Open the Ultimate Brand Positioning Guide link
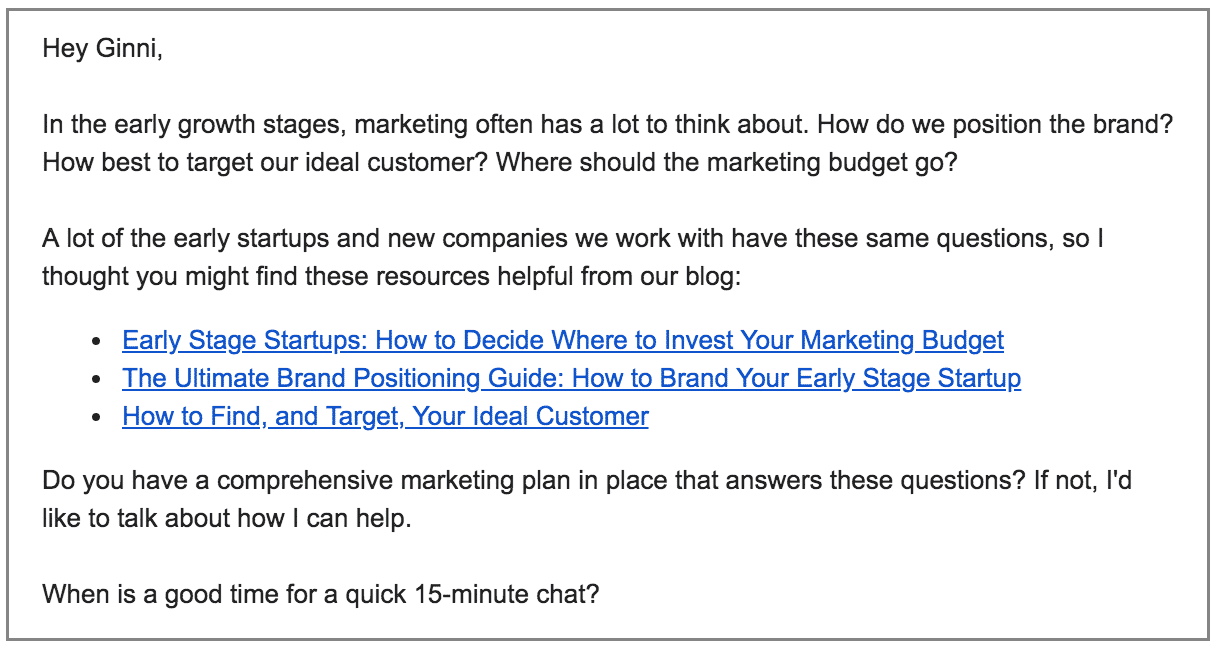The height and width of the screenshot is (651, 1216). [571, 378]
